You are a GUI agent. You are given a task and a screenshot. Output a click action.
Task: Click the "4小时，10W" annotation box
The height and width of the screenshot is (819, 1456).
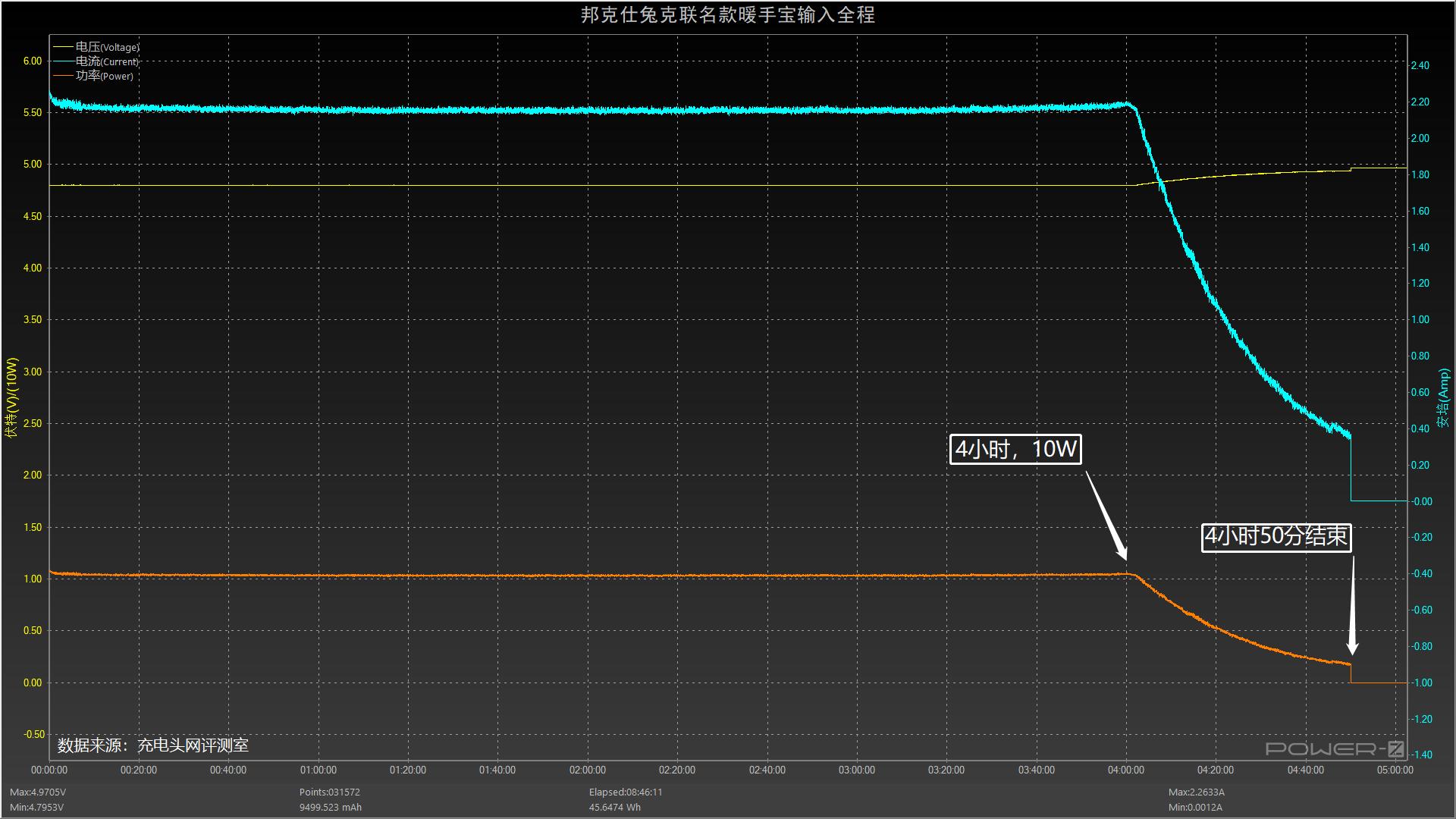click(x=1015, y=449)
